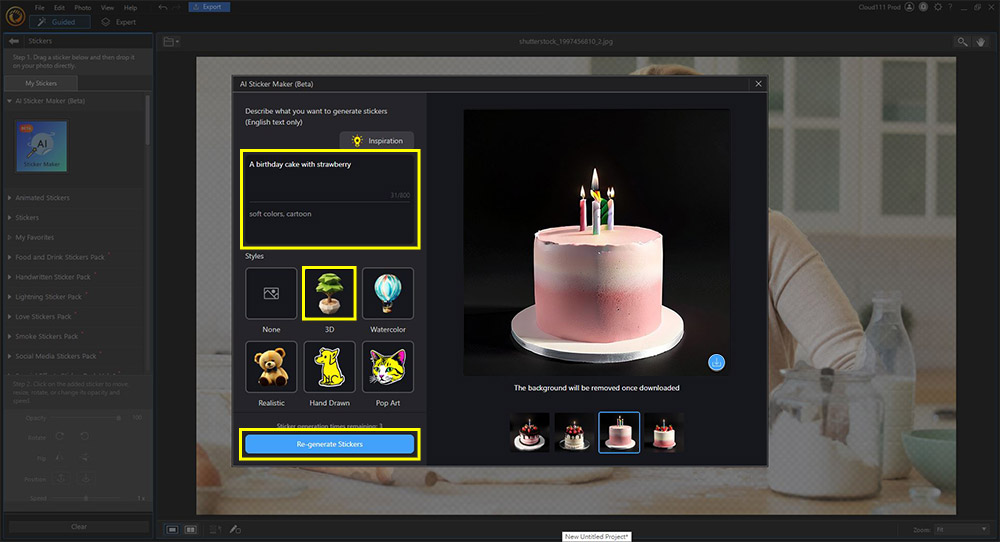This screenshot has height=542, width=1000.
Task: Select the Hand Drawn style
Action: 329,367
